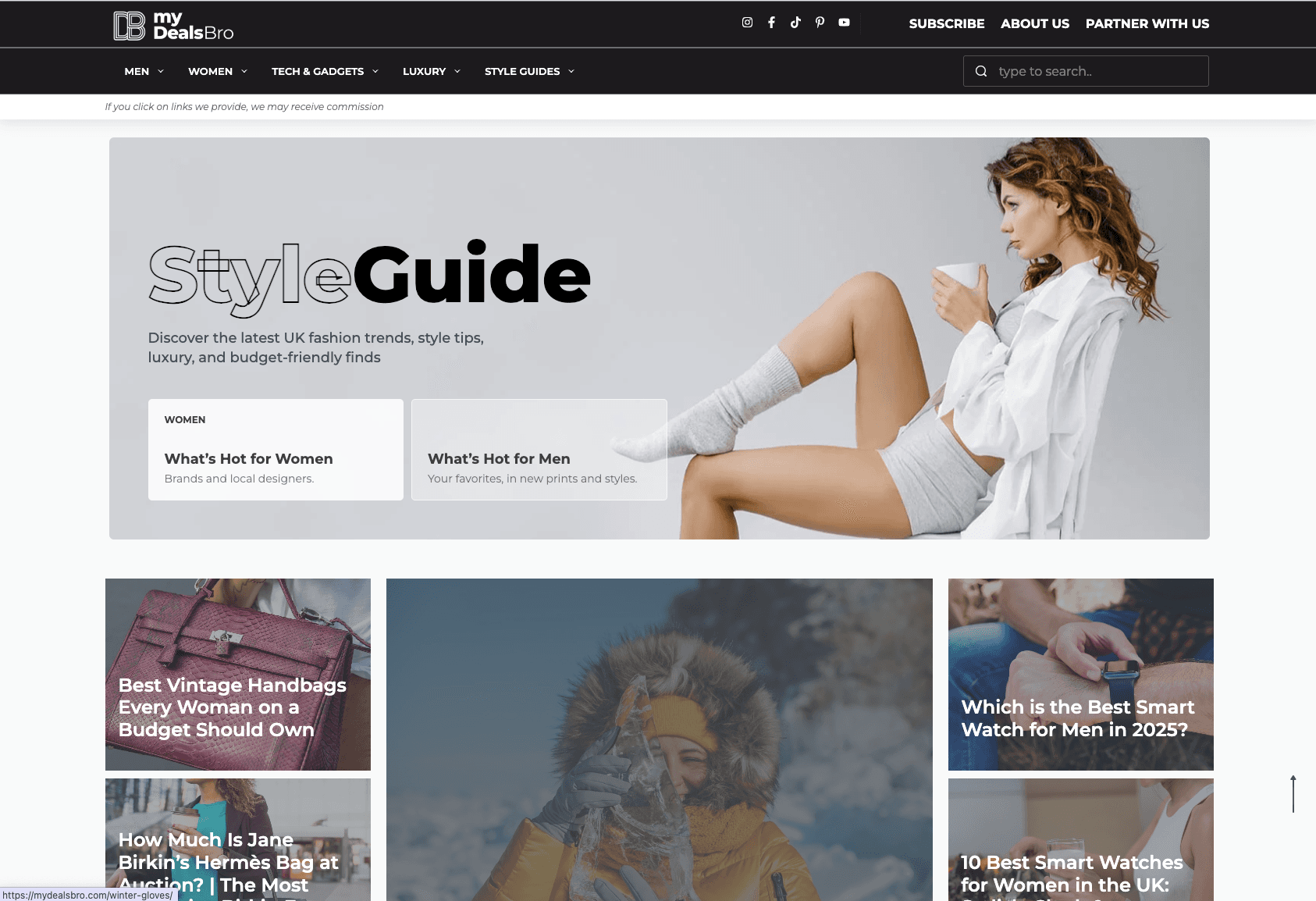Screen dimensions: 1316x901
Task: Open the Style Guides menu
Action: click(529, 71)
